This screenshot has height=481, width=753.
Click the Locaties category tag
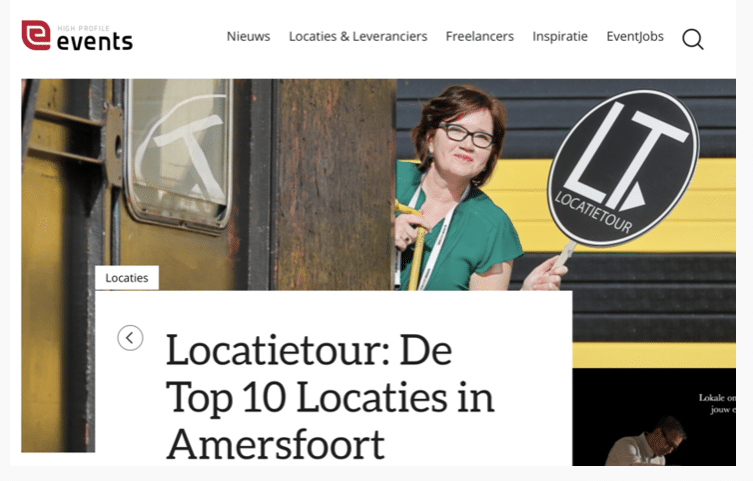127,278
